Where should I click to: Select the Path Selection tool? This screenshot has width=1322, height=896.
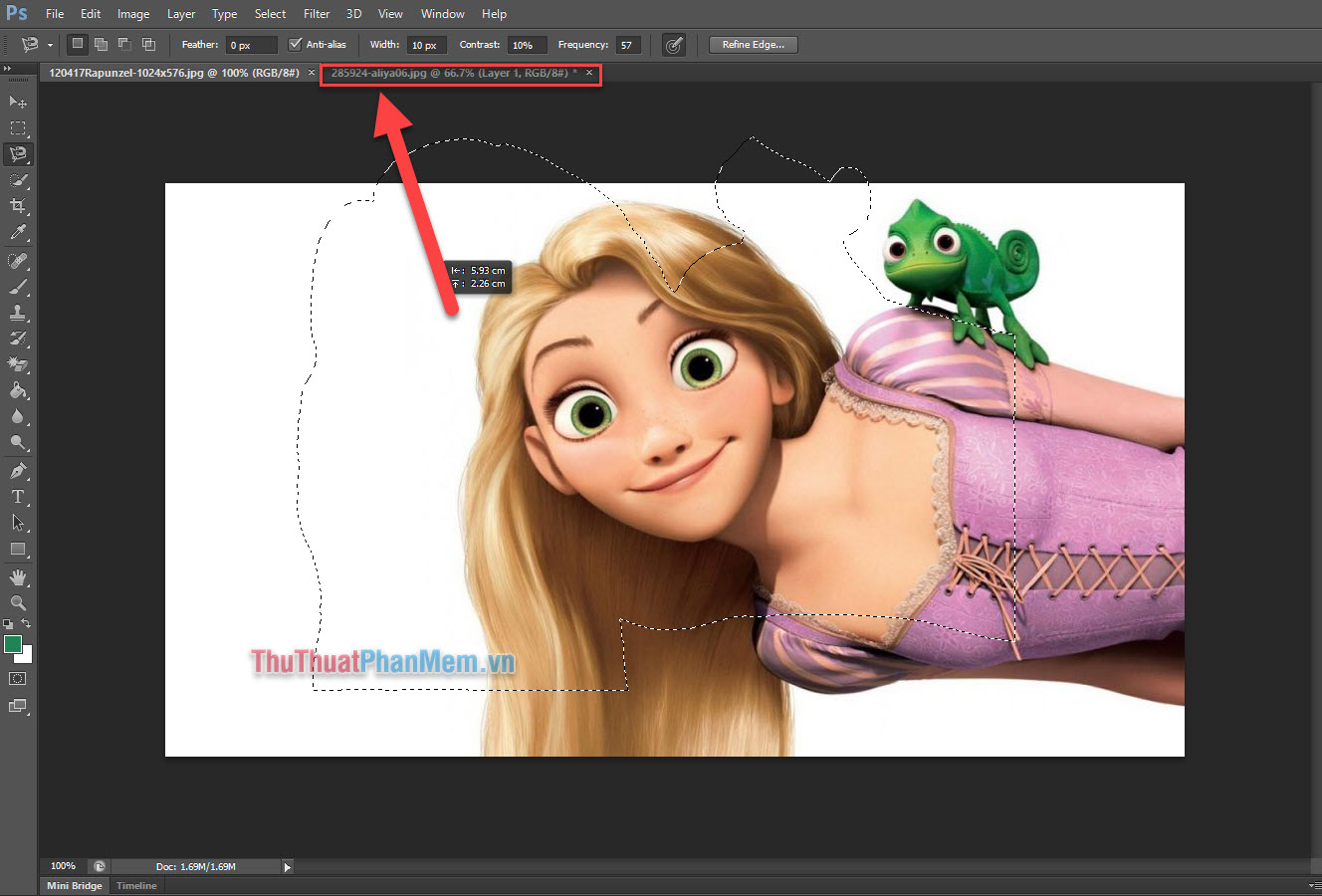[x=18, y=522]
